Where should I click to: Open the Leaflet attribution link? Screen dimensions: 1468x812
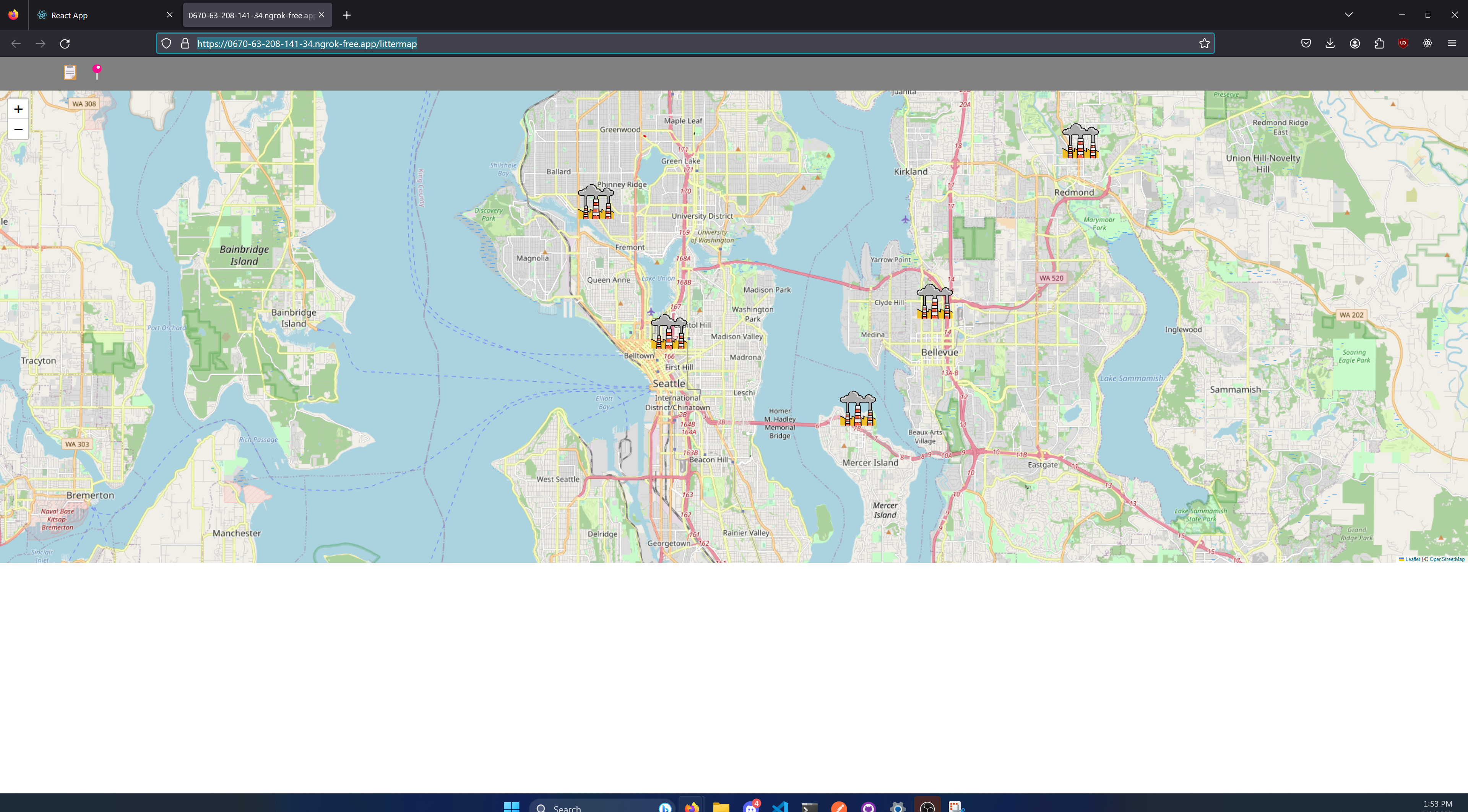click(1412, 559)
